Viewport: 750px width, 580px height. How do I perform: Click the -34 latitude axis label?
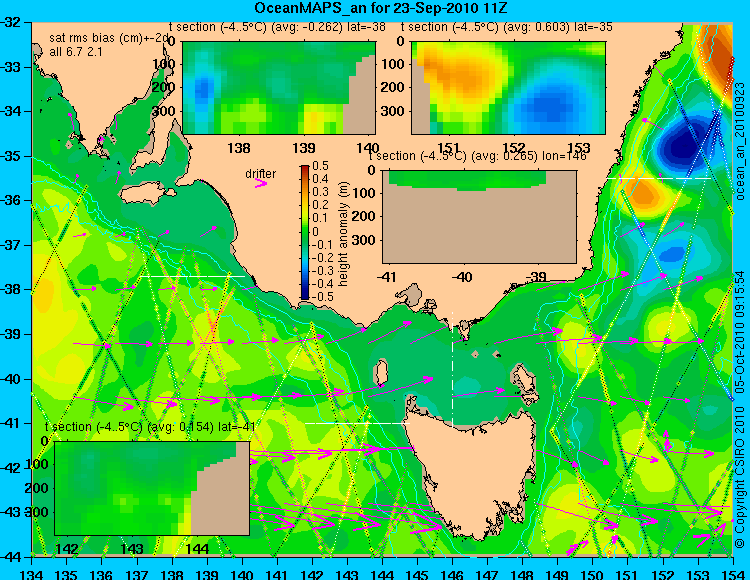coord(11,111)
